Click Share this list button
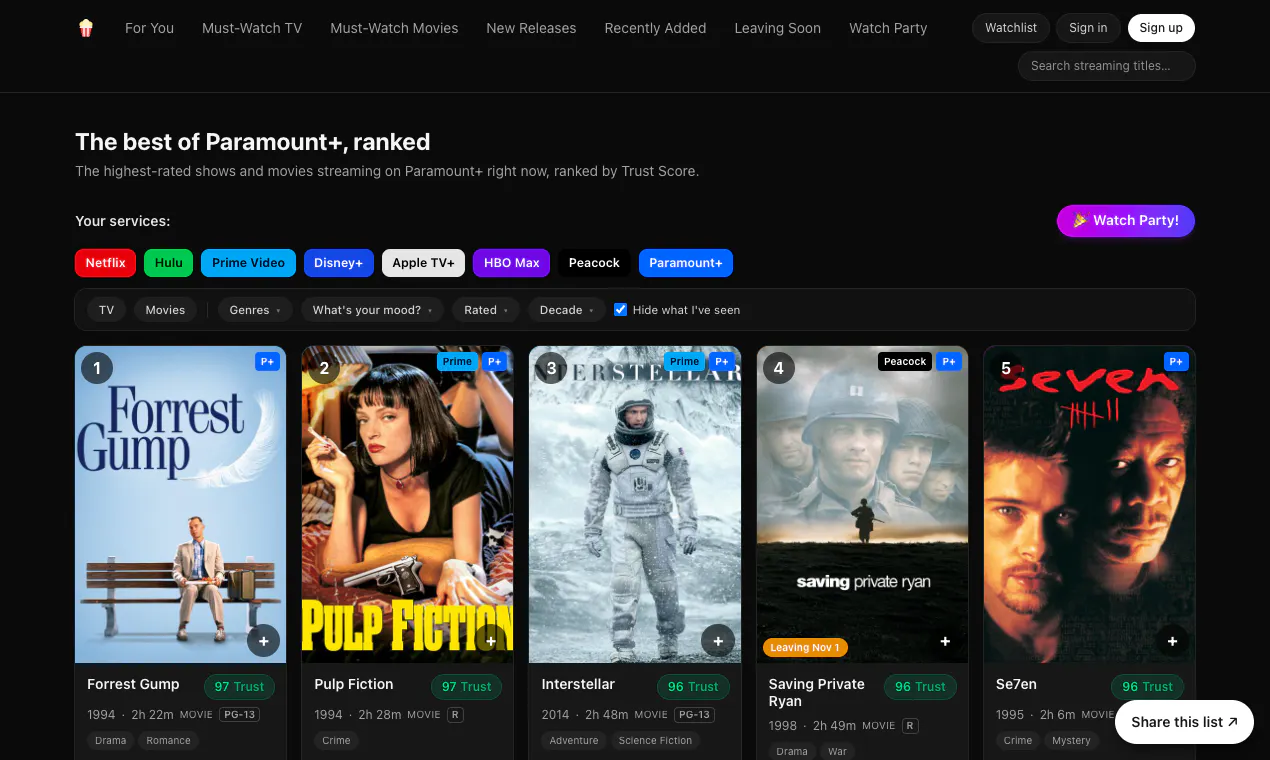This screenshot has width=1270, height=760. tap(1184, 722)
